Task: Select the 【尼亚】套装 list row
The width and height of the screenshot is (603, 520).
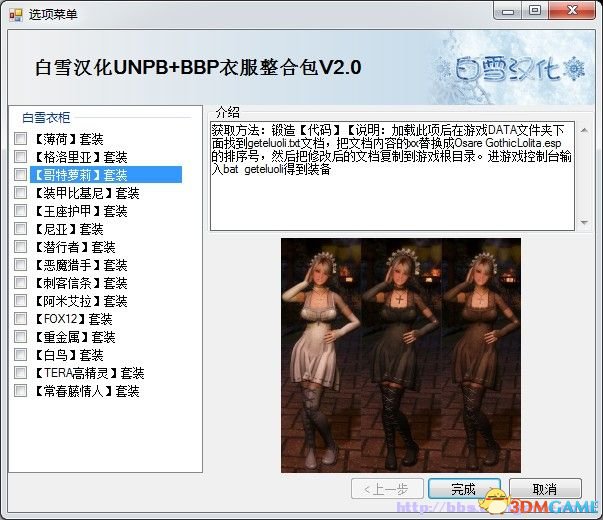Action: [x=69, y=229]
